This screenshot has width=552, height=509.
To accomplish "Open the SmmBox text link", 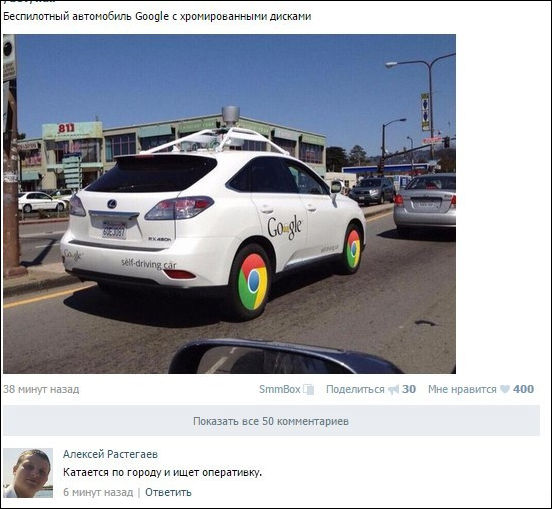I will [280, 389].
